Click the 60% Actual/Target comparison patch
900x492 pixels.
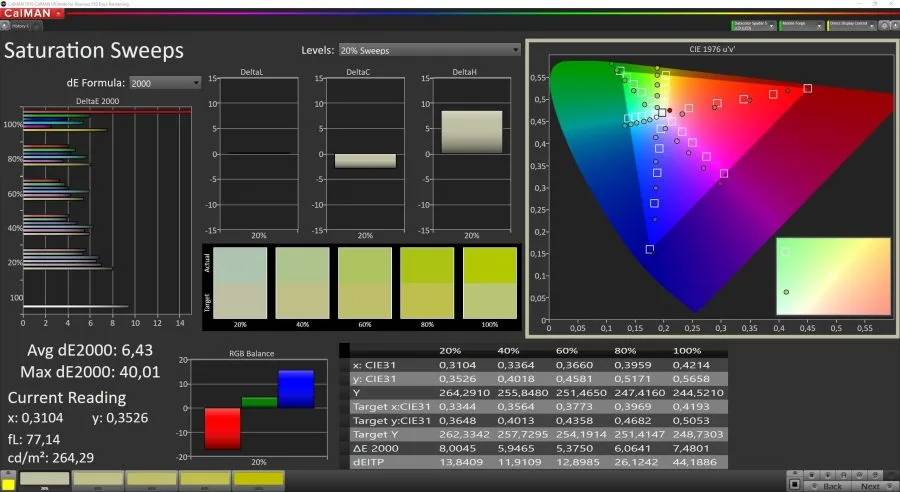click(363, 283)
